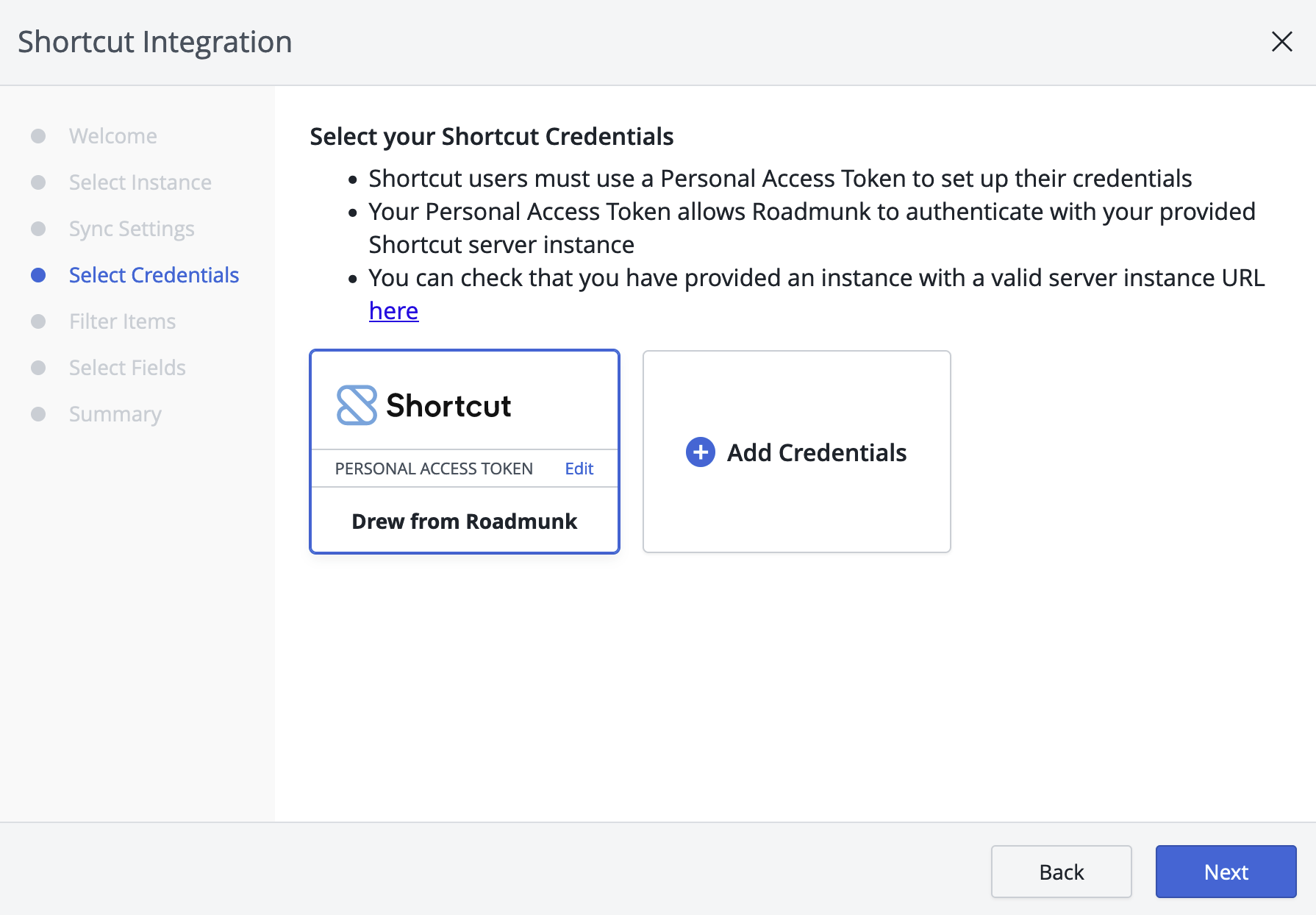Close the Shortcut Integration dialog with X

tap(1281, 42)
